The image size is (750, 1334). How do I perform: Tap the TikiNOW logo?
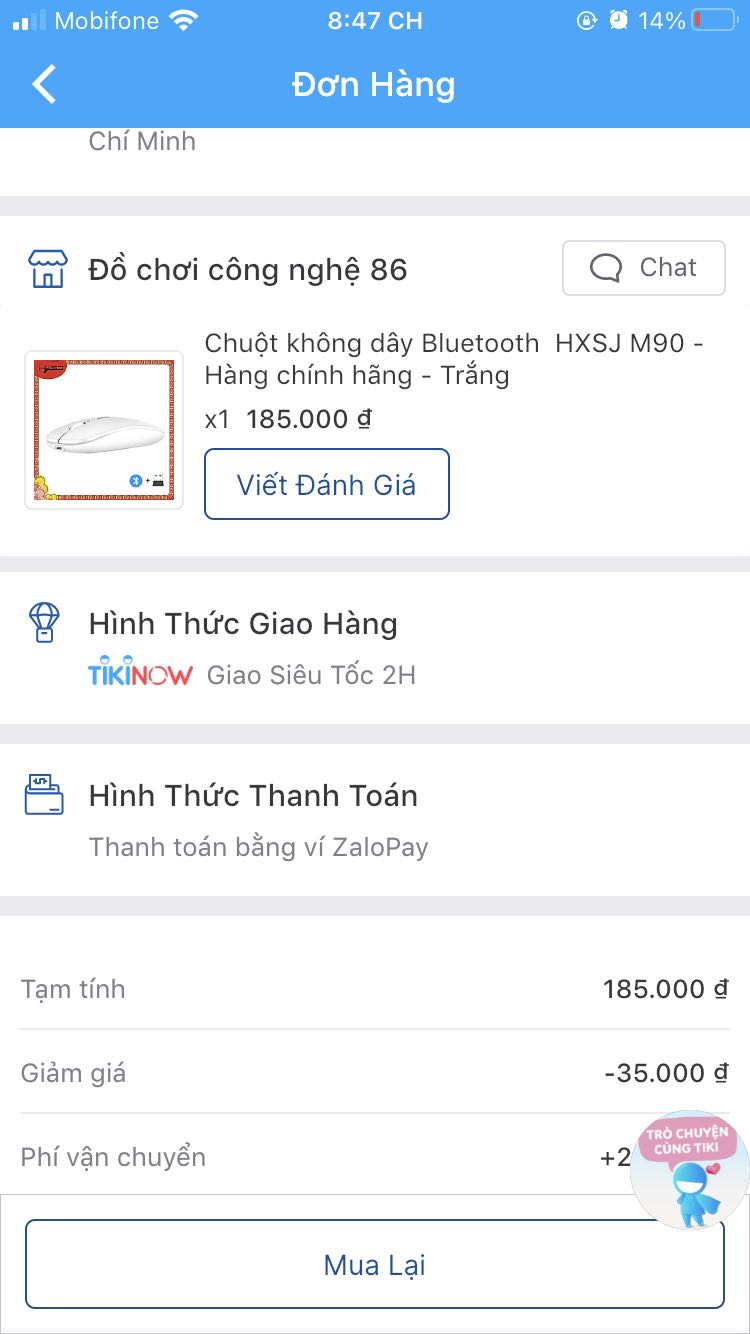pyautogui.click(x=140, y=673)
